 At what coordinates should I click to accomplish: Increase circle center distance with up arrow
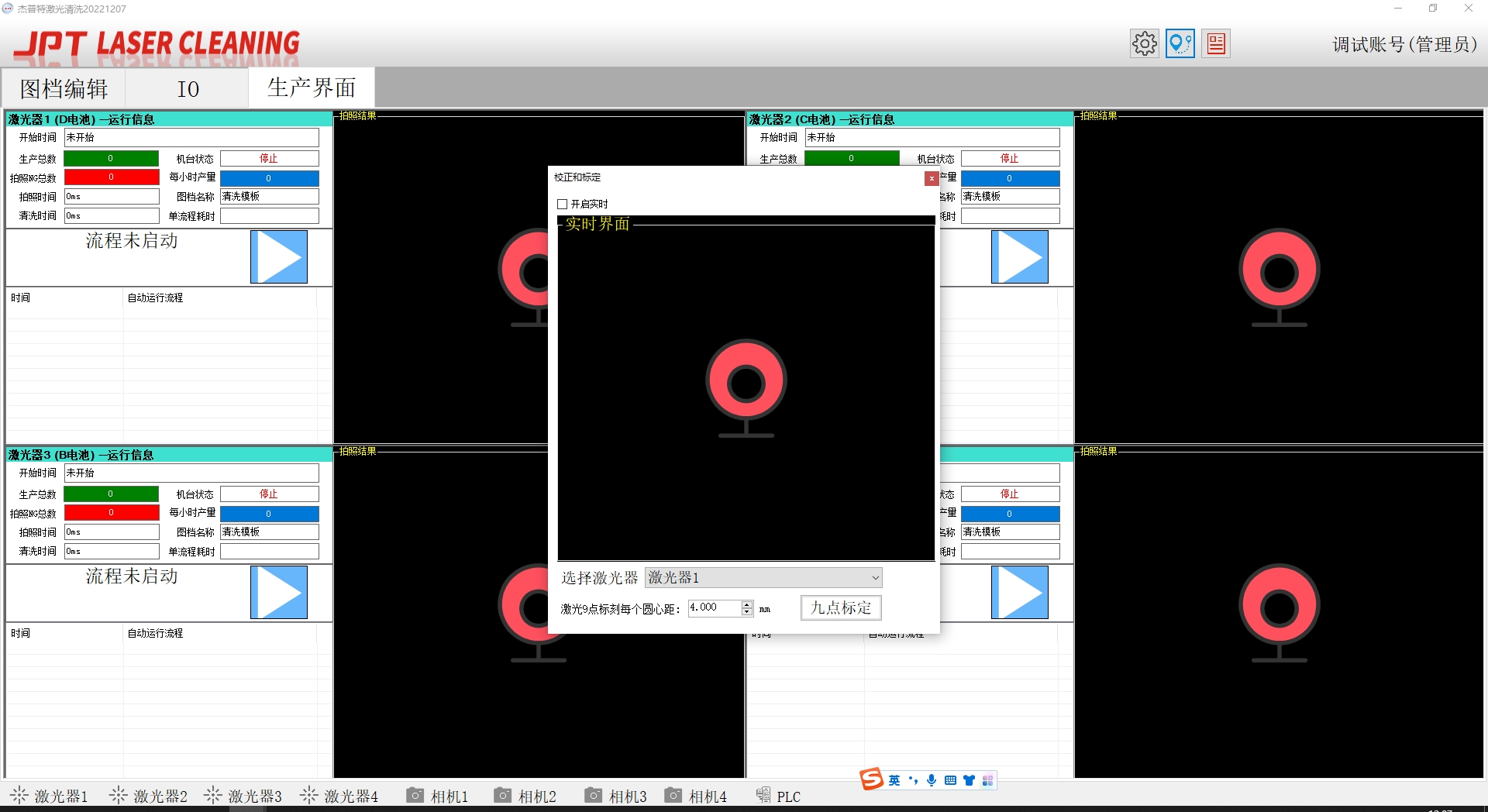pos(747,604)
